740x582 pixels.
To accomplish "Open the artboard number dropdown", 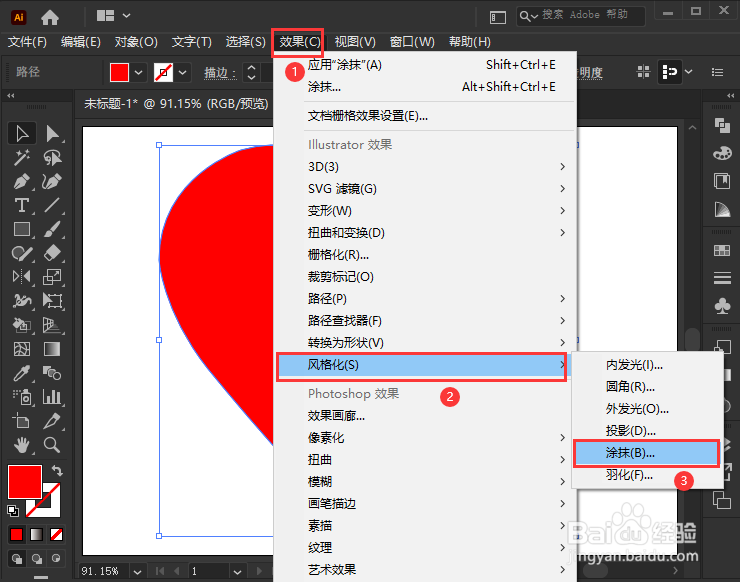I will tap(237, 572).
